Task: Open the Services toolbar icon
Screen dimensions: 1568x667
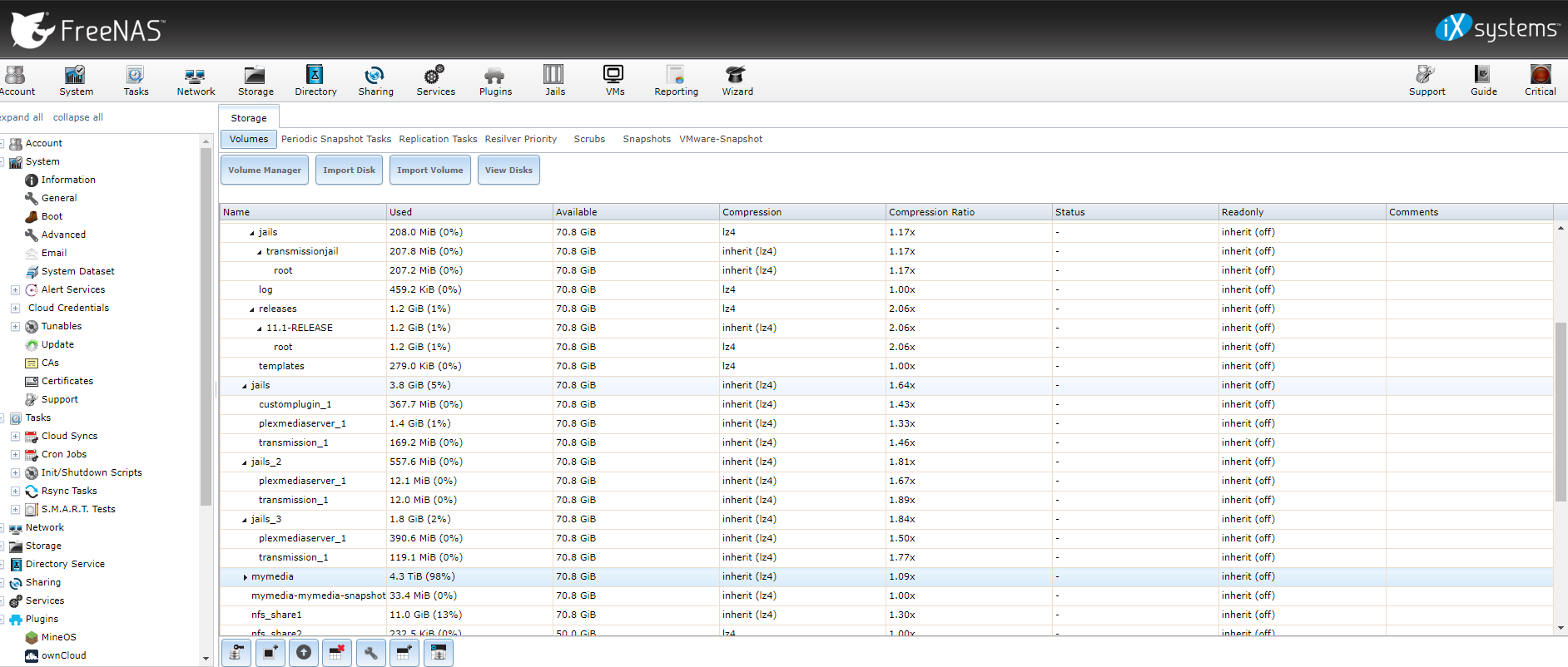Action: (x=435, y=81)
